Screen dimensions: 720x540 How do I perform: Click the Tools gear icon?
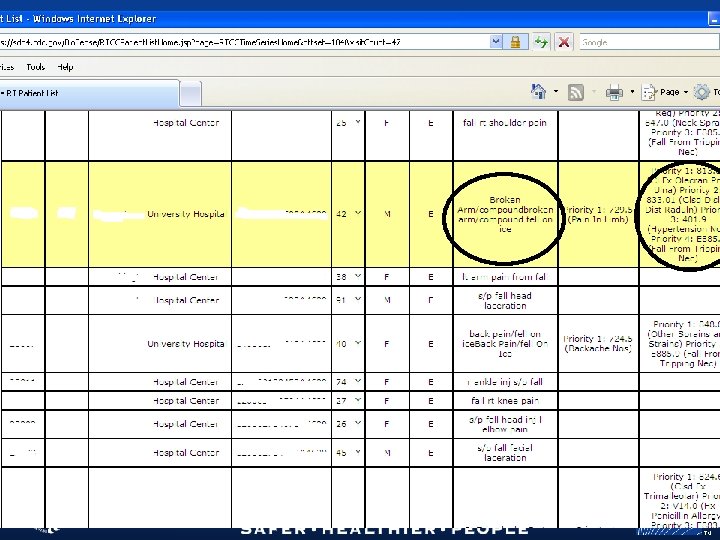[702, 92]
